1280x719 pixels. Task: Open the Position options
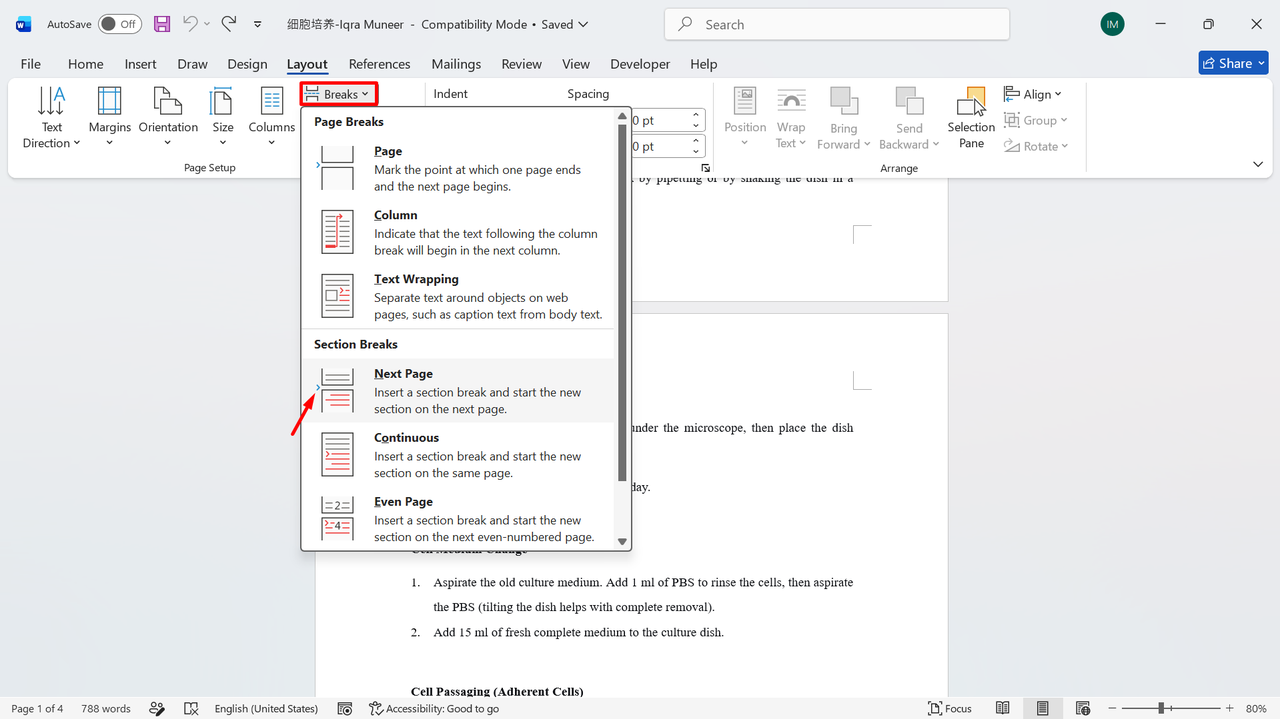(x=745, y=118)
